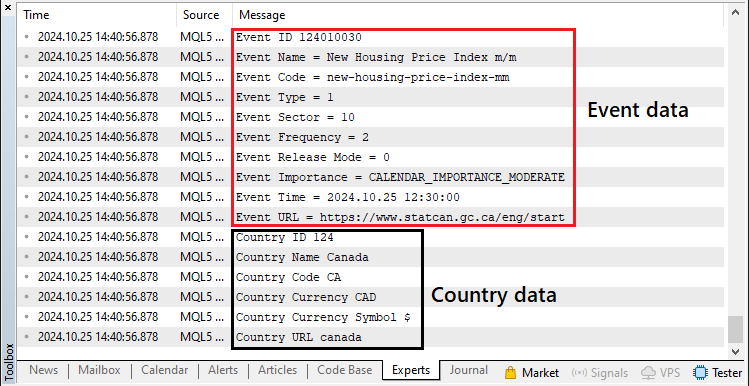Close the Toolbox panel with the X
749x386 pixels.
click(x=7, y=8)
